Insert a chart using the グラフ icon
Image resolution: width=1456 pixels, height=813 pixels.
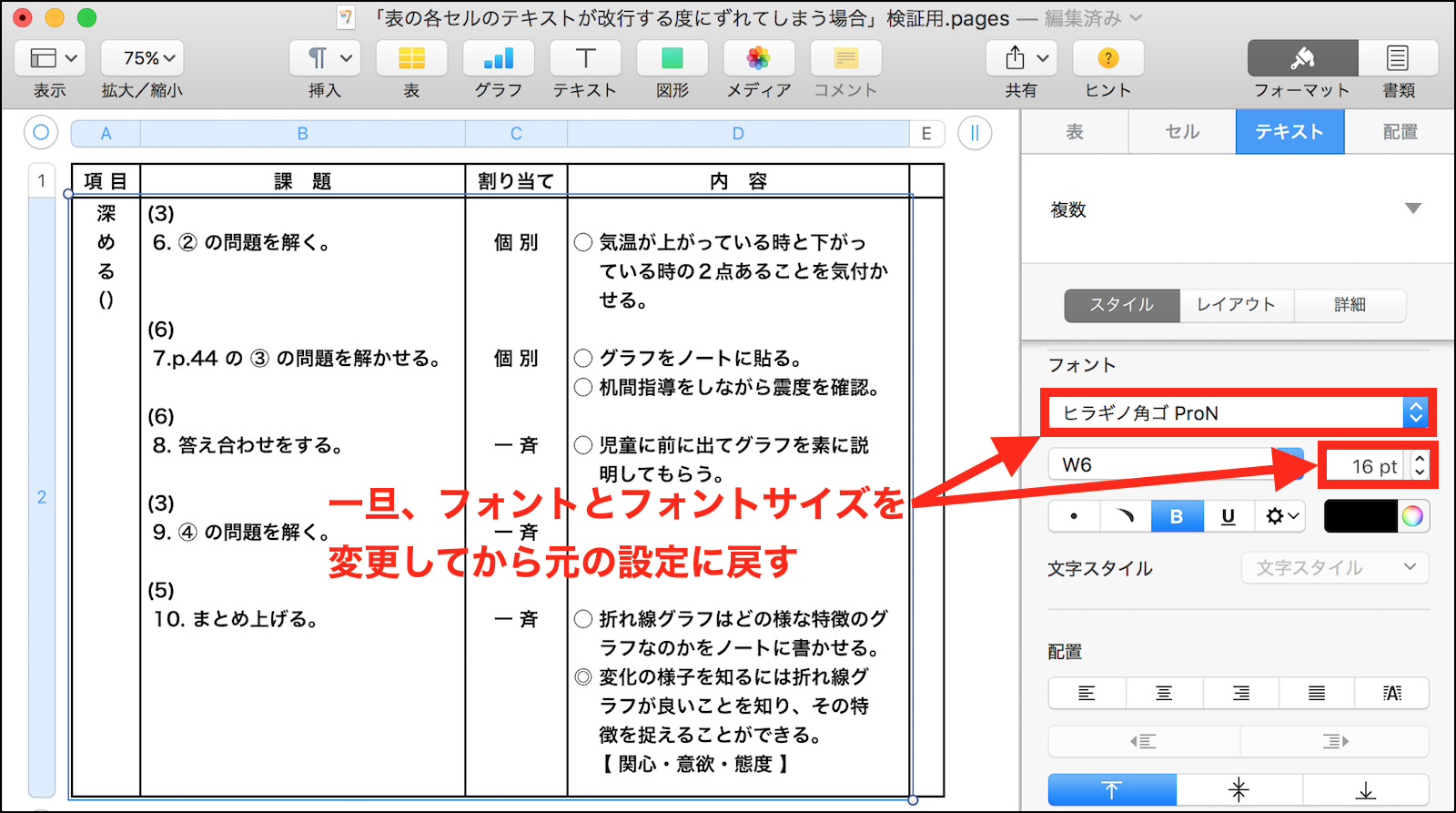pyautogui.click(x=498, y=59)
